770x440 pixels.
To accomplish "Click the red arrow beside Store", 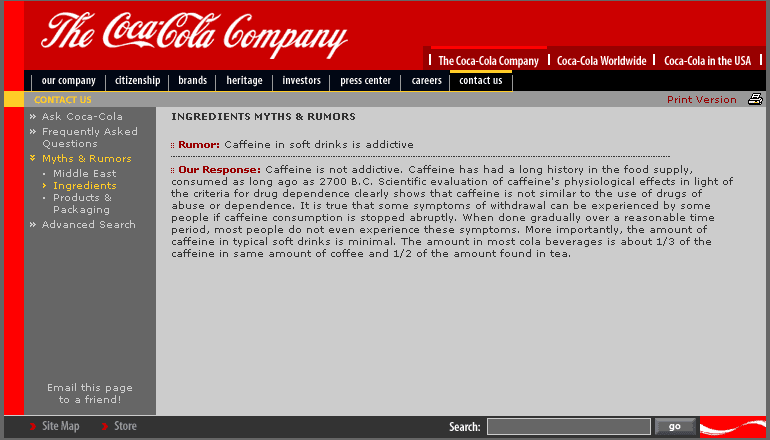I will coord(105,426).
